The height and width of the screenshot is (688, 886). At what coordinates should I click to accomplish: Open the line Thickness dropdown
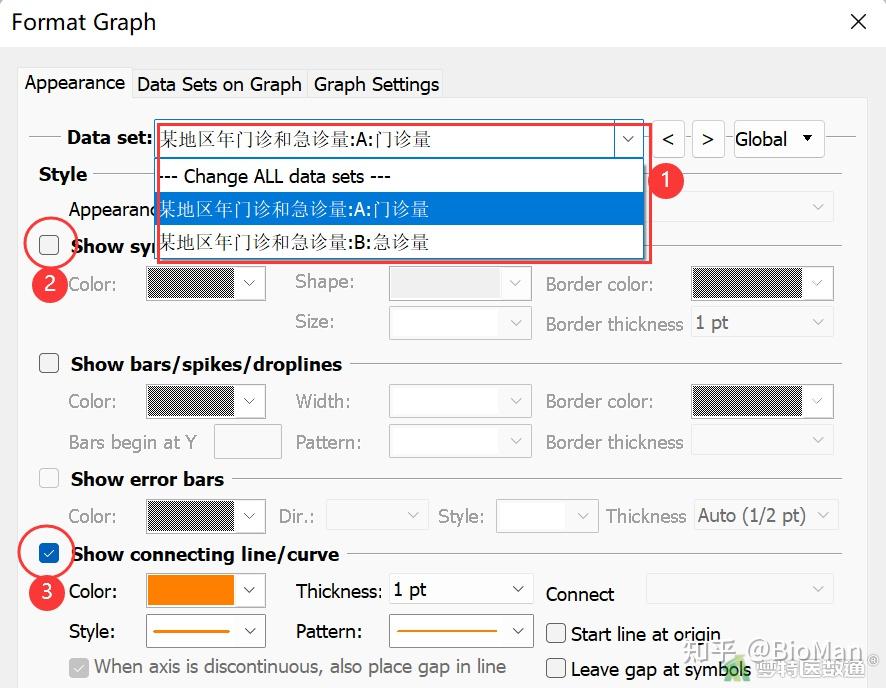(x=460, y=590)
